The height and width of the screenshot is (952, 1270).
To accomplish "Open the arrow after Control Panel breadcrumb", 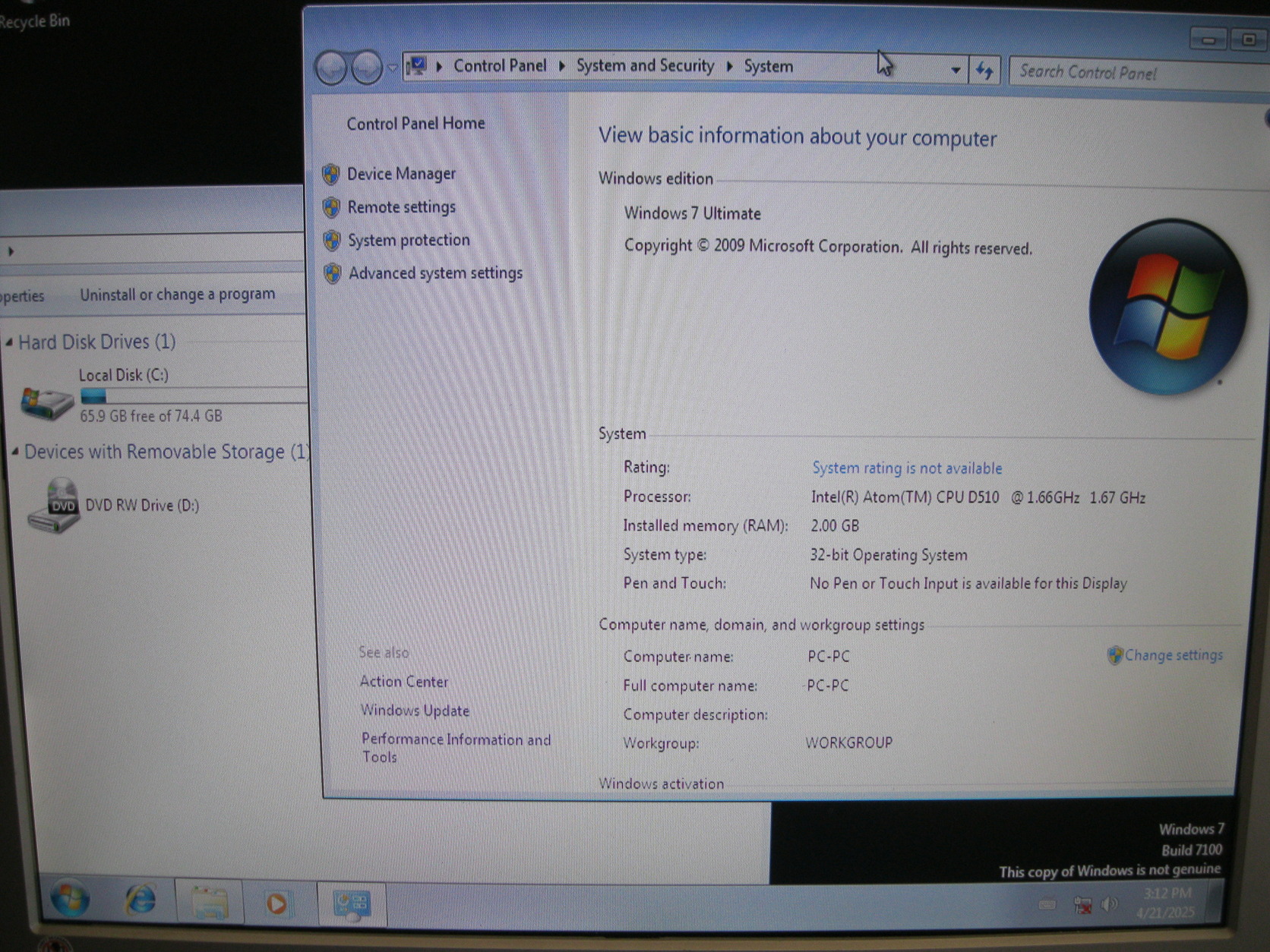I will pos(562,66).
